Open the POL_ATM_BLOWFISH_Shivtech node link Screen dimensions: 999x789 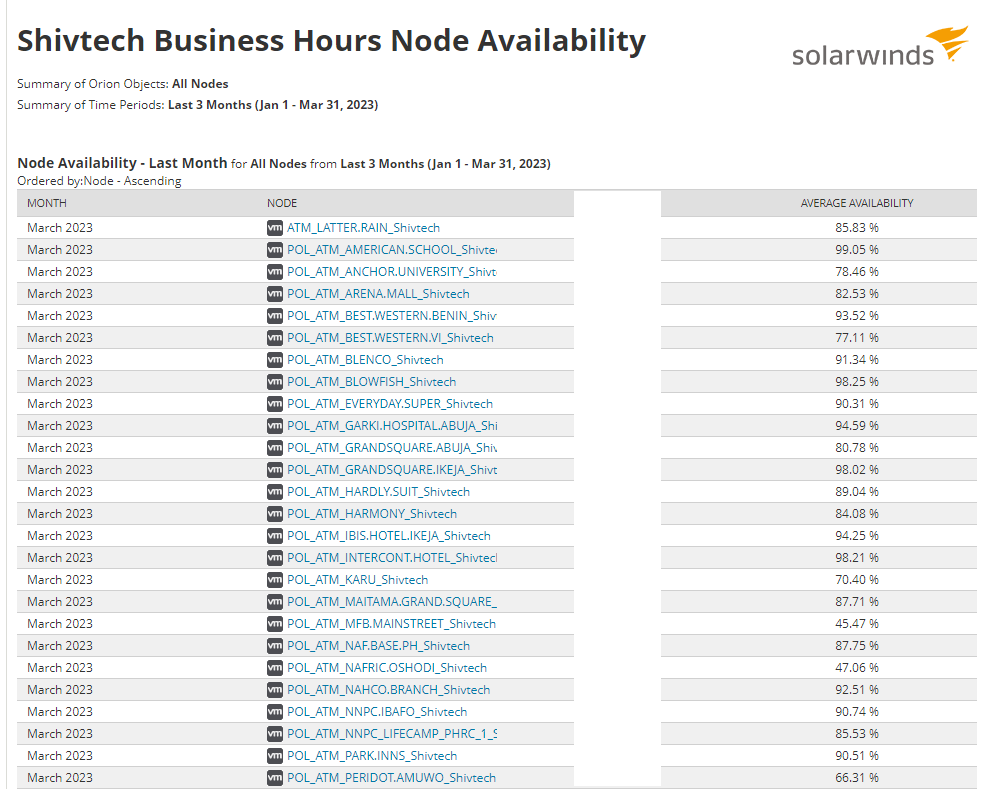[x=371, y=382]
